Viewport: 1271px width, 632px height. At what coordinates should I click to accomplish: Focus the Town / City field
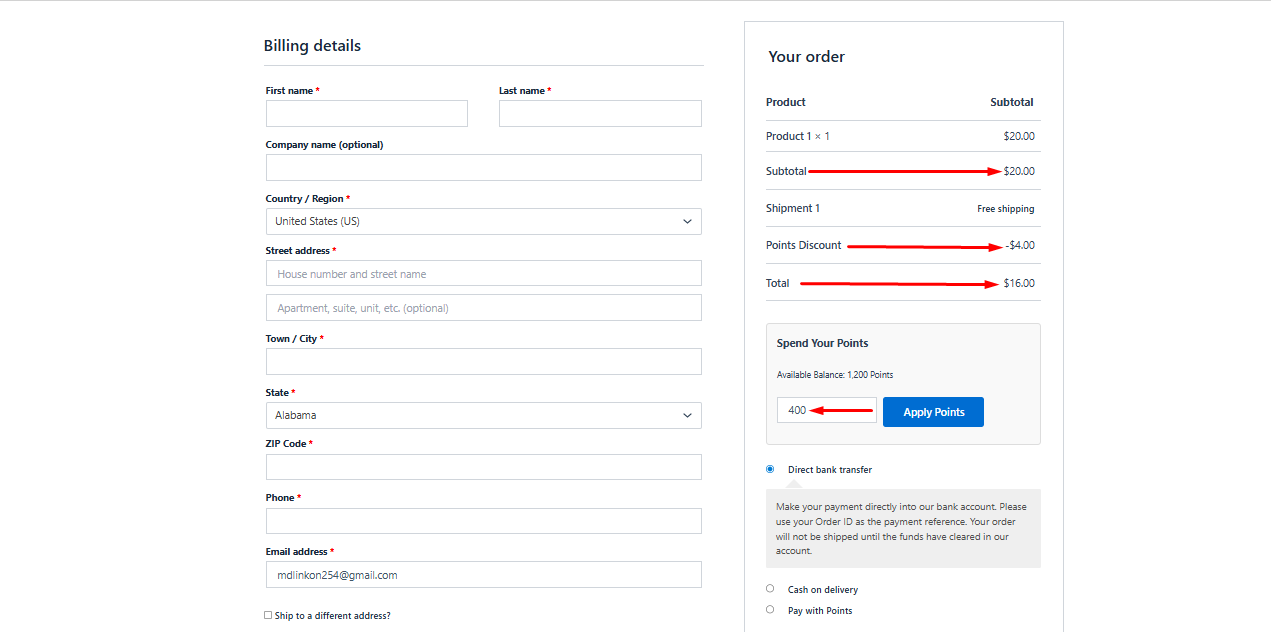tap(484, 361)
